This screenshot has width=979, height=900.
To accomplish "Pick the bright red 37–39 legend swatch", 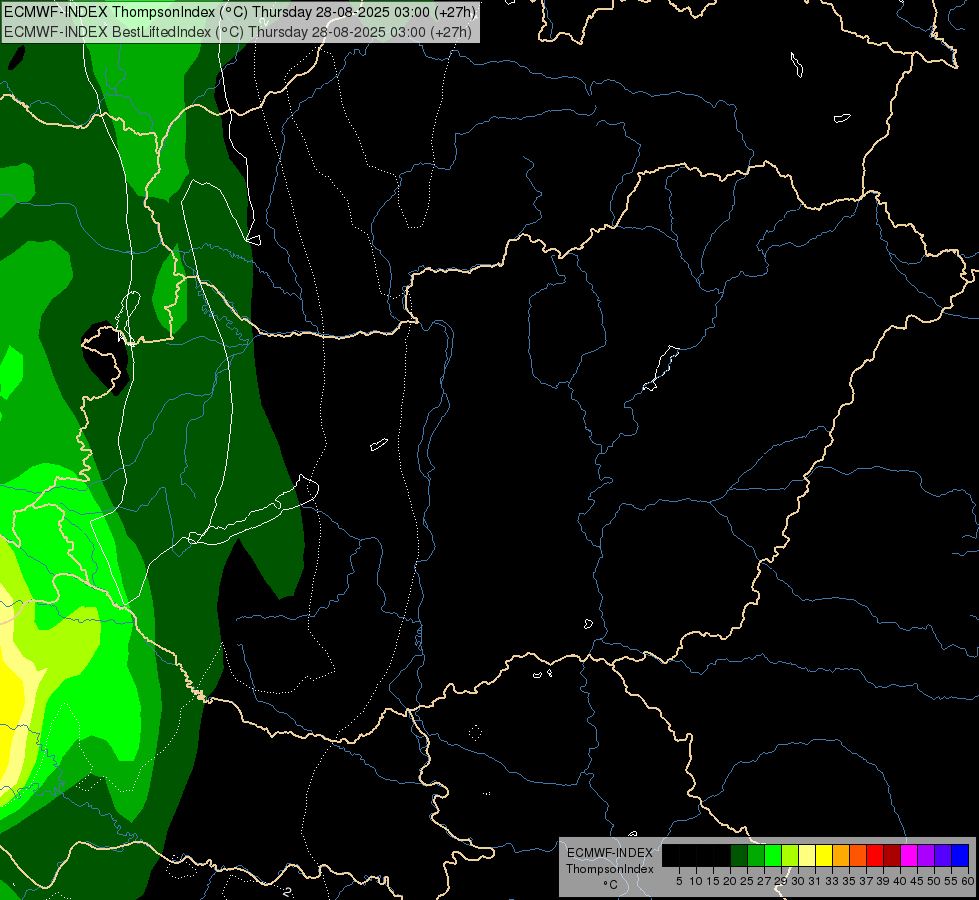I will pos(875,855).
